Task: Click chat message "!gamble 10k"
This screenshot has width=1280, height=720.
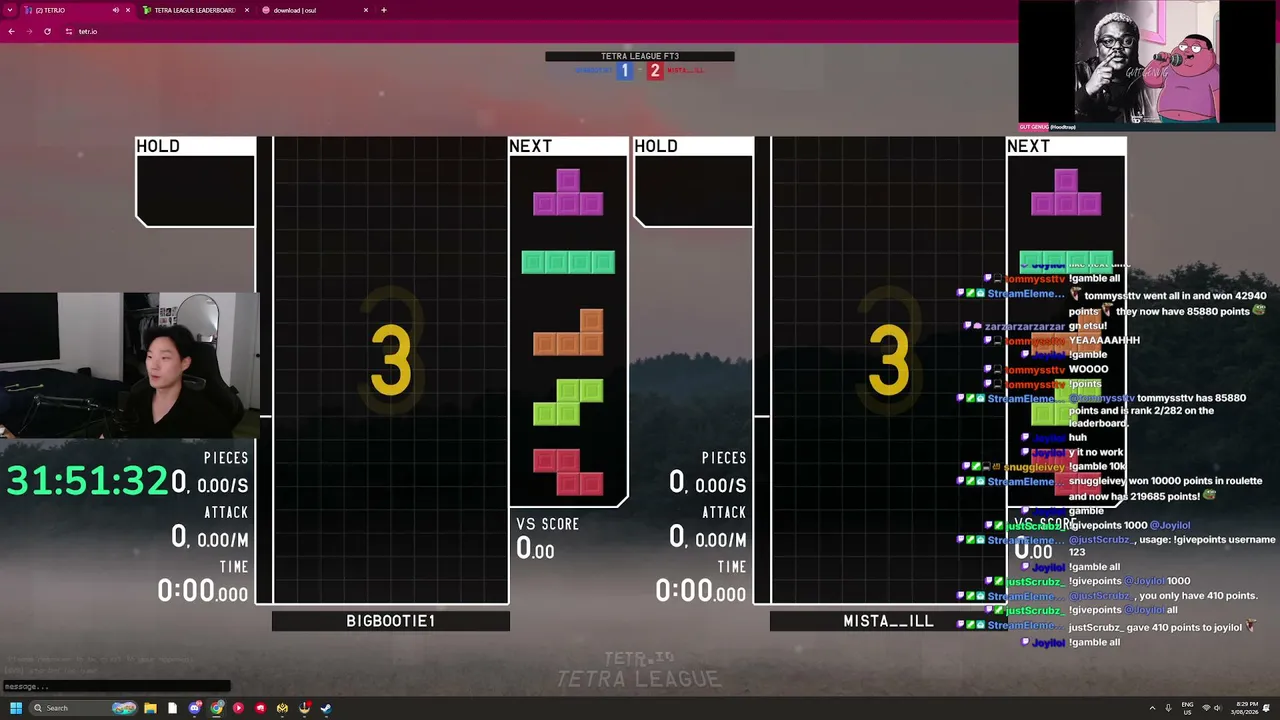Action: pos(1095,466)
